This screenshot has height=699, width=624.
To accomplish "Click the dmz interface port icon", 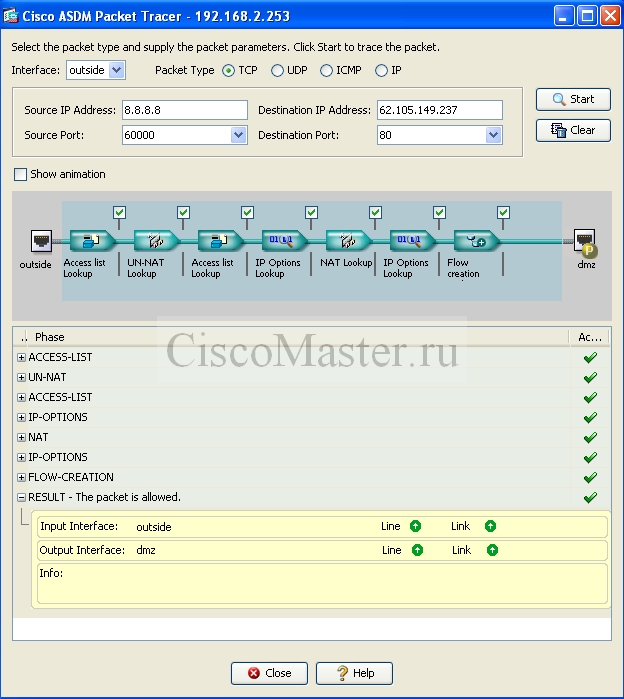I will point(585,241).
